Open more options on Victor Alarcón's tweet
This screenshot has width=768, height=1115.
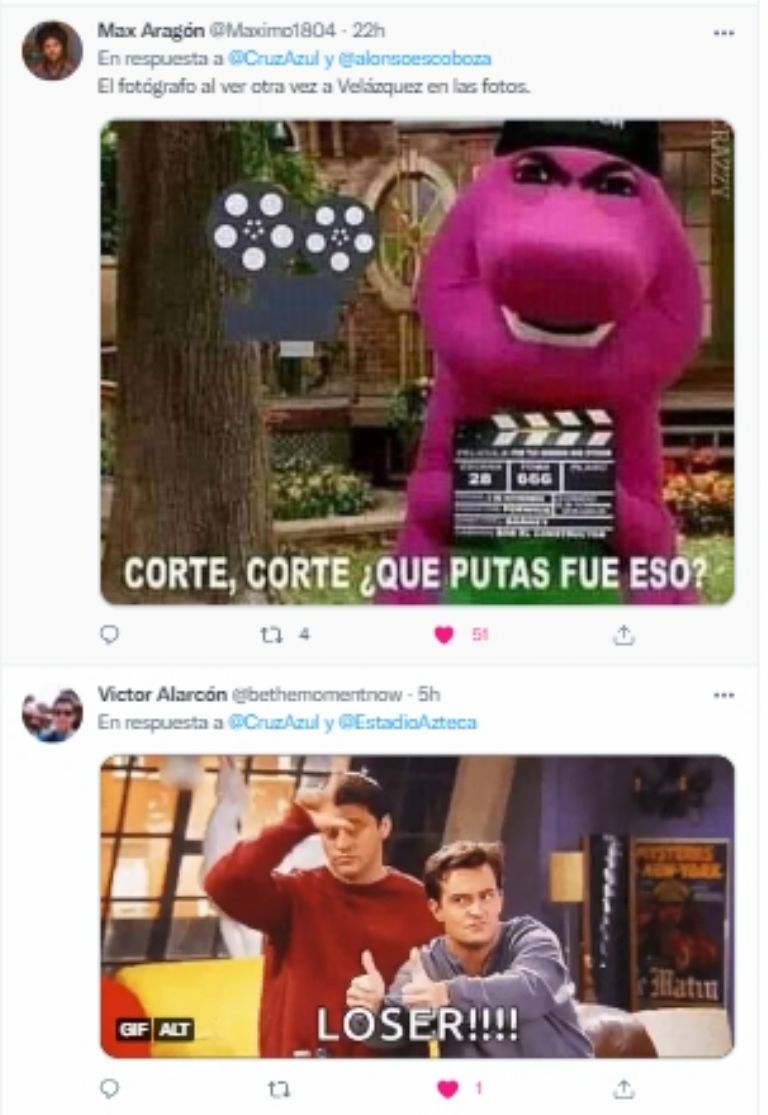pos(724,695)
